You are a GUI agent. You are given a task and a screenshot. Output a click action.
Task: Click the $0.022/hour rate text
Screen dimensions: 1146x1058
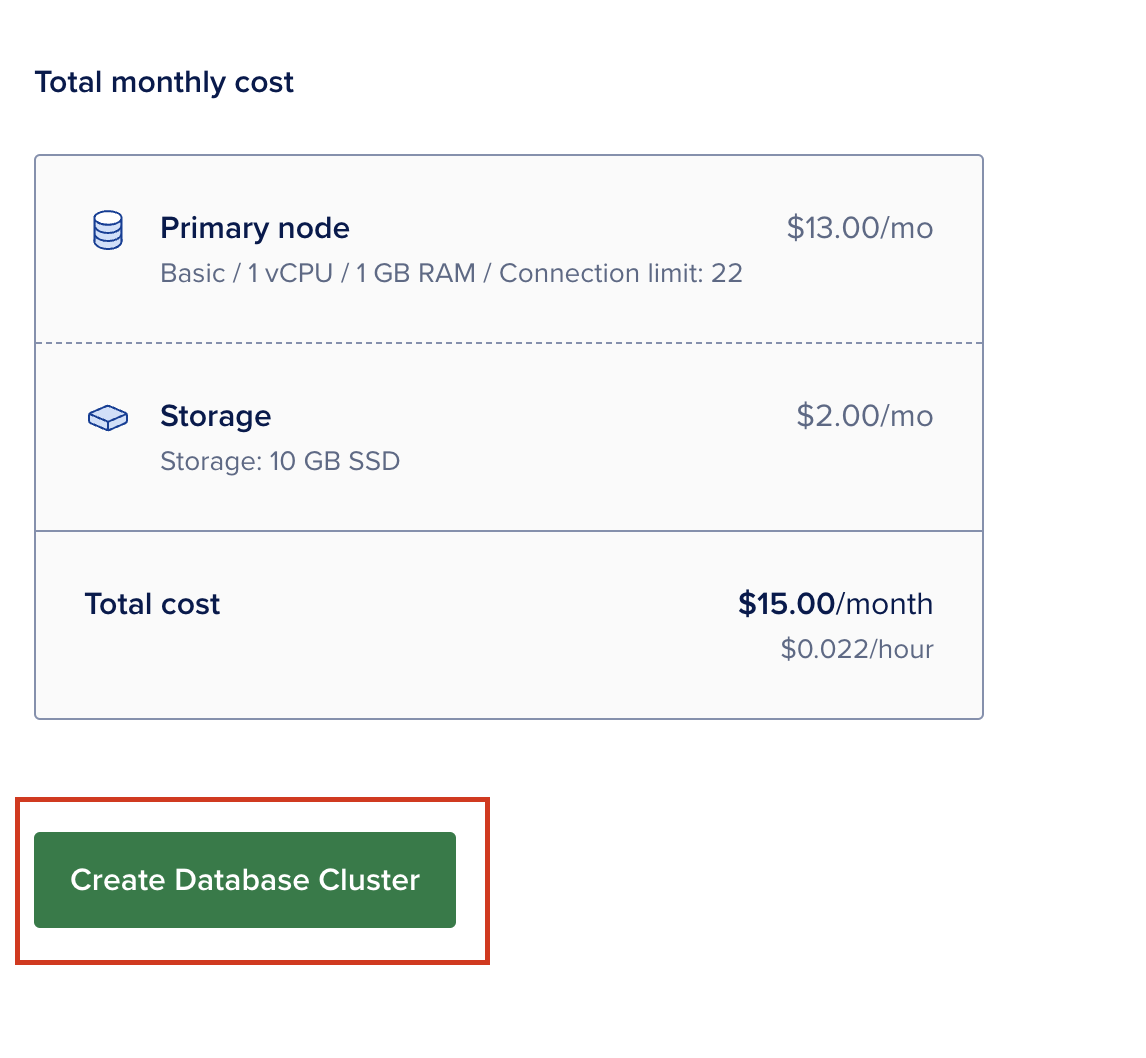coord(857,649)
